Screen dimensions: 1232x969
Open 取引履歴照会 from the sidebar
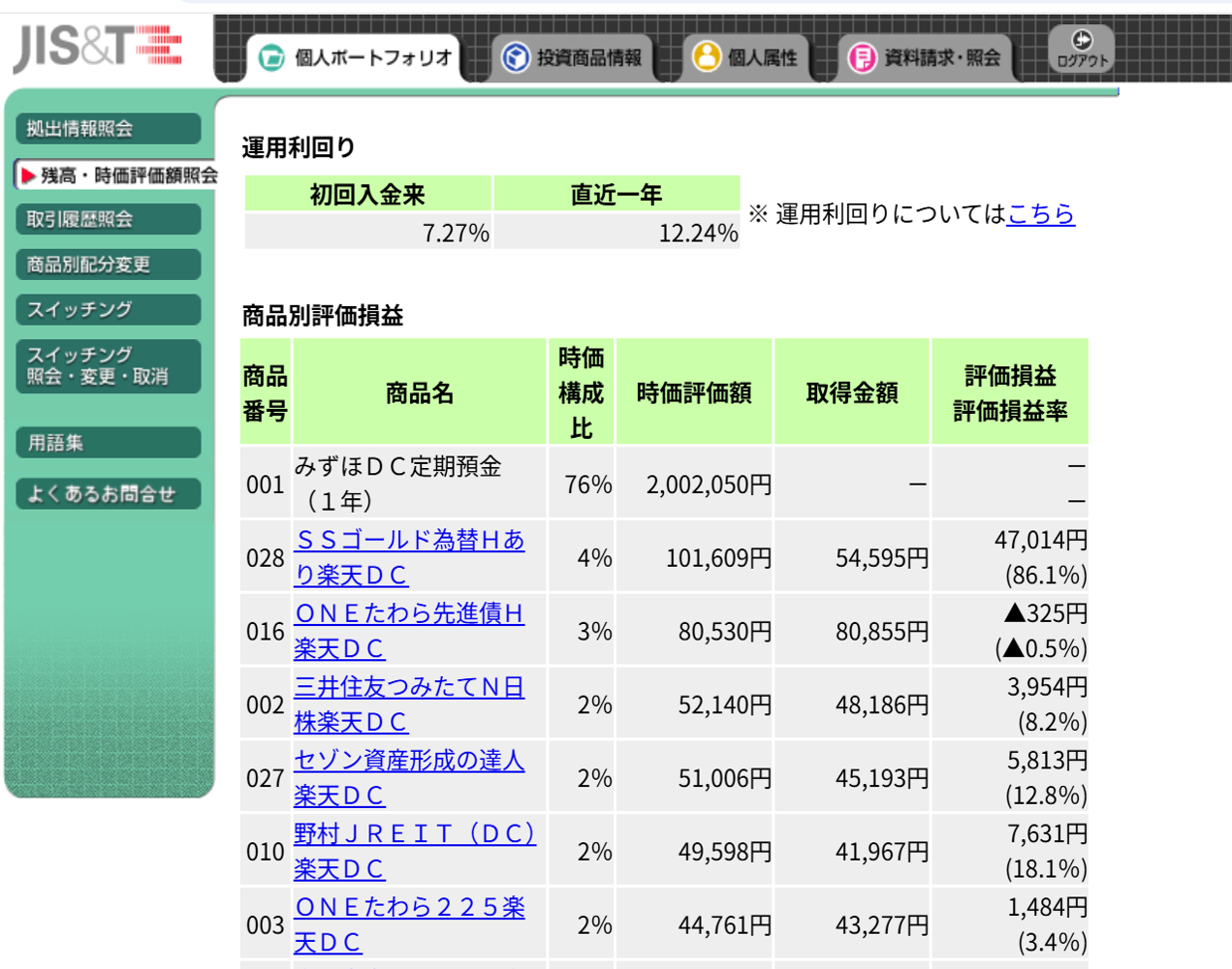pyautogui.click(x=108, y=219)
